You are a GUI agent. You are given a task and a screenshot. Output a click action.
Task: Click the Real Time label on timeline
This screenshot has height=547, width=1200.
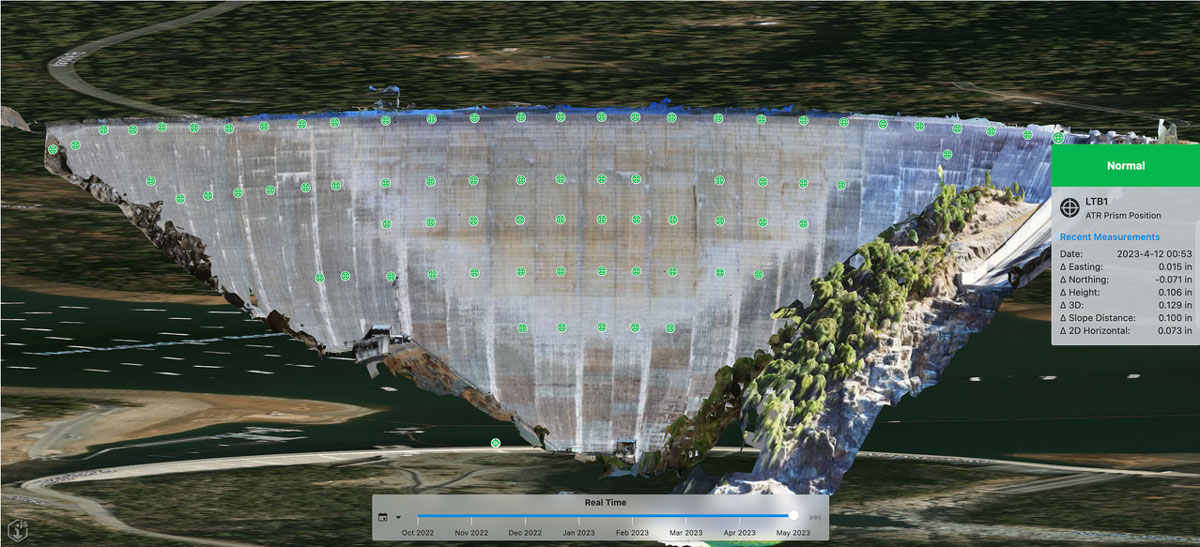click(606, 502)
